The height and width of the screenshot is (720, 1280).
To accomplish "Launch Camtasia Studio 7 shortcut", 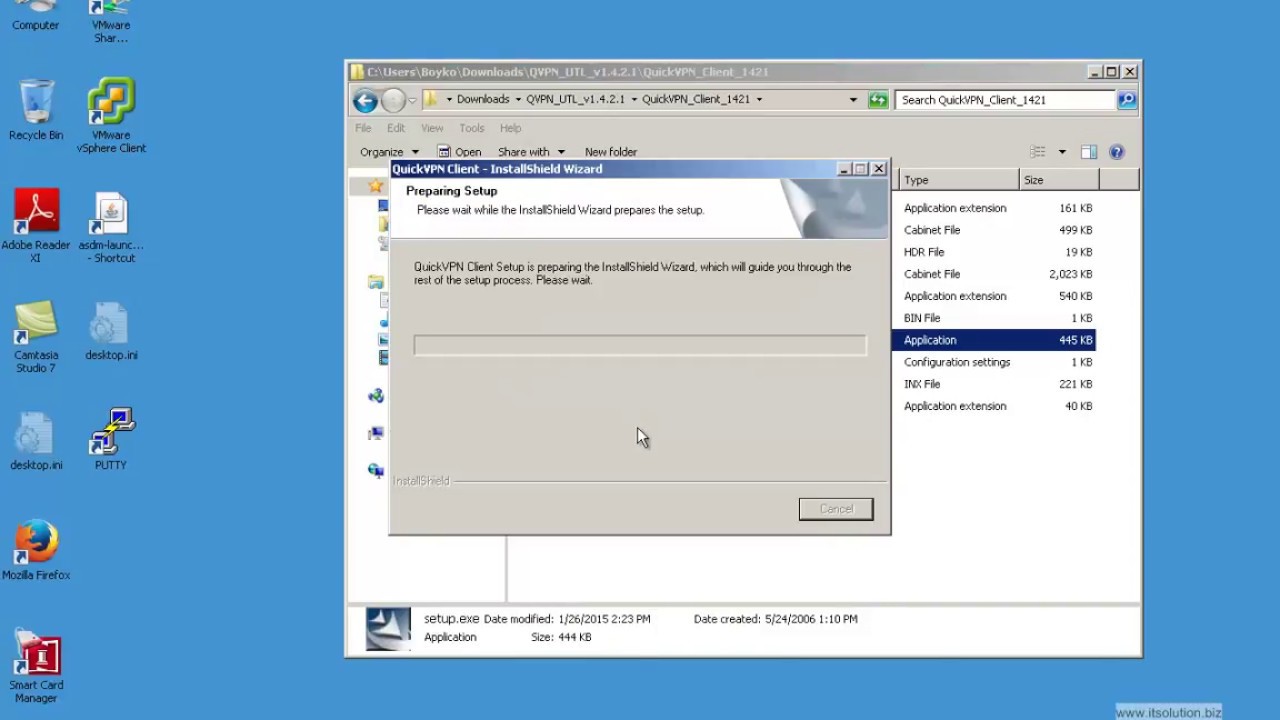I will [x=36, y=337].
